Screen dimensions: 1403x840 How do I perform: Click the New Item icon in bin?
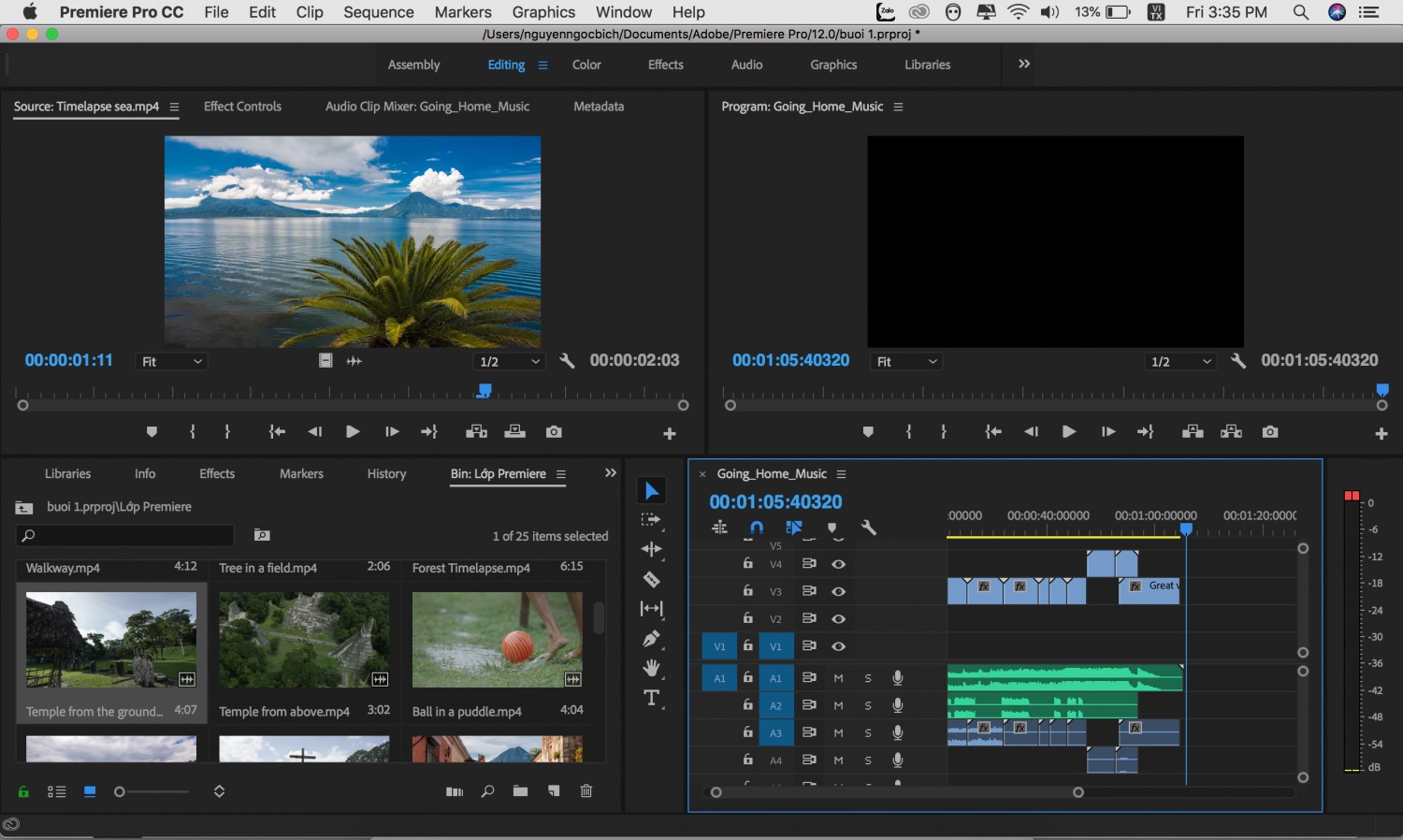(x=554, y=791)
